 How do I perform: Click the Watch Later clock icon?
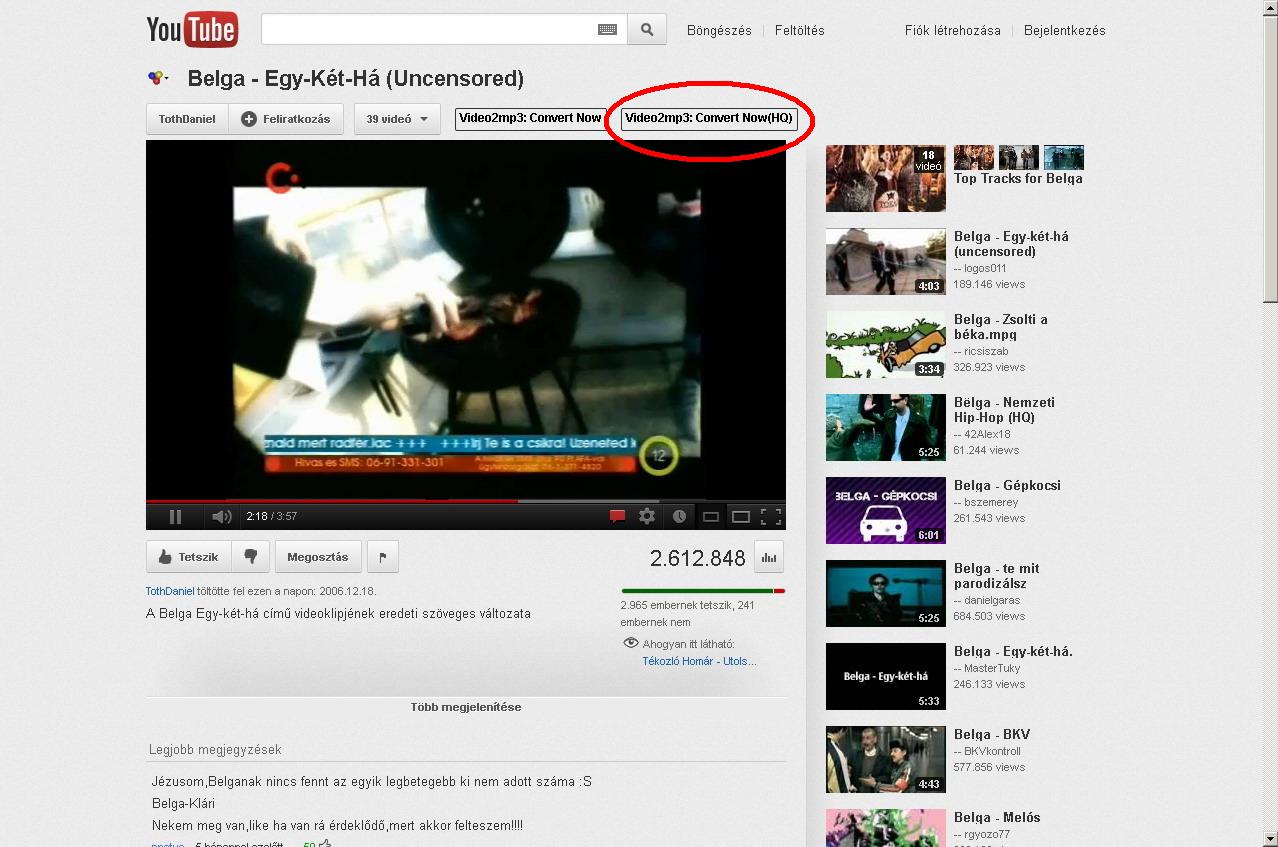(679, 516)
